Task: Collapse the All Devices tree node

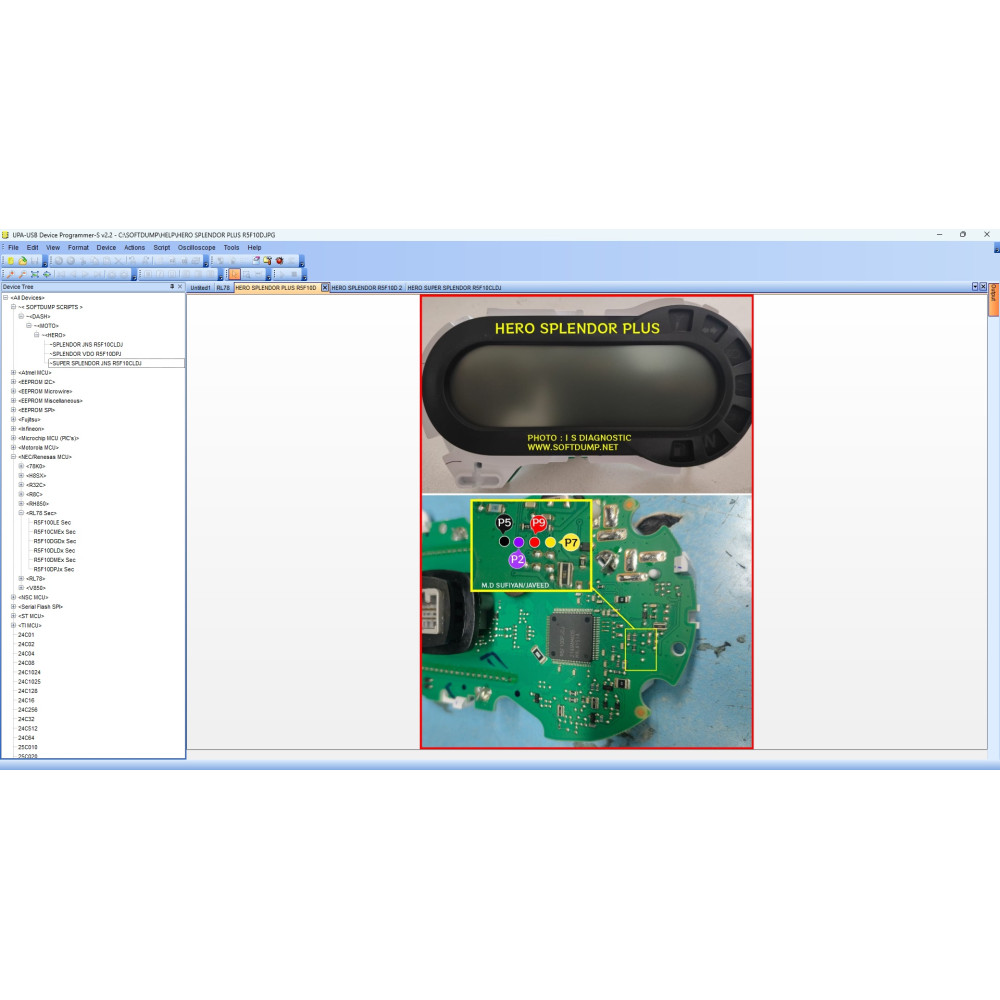Action: (6, 298)
